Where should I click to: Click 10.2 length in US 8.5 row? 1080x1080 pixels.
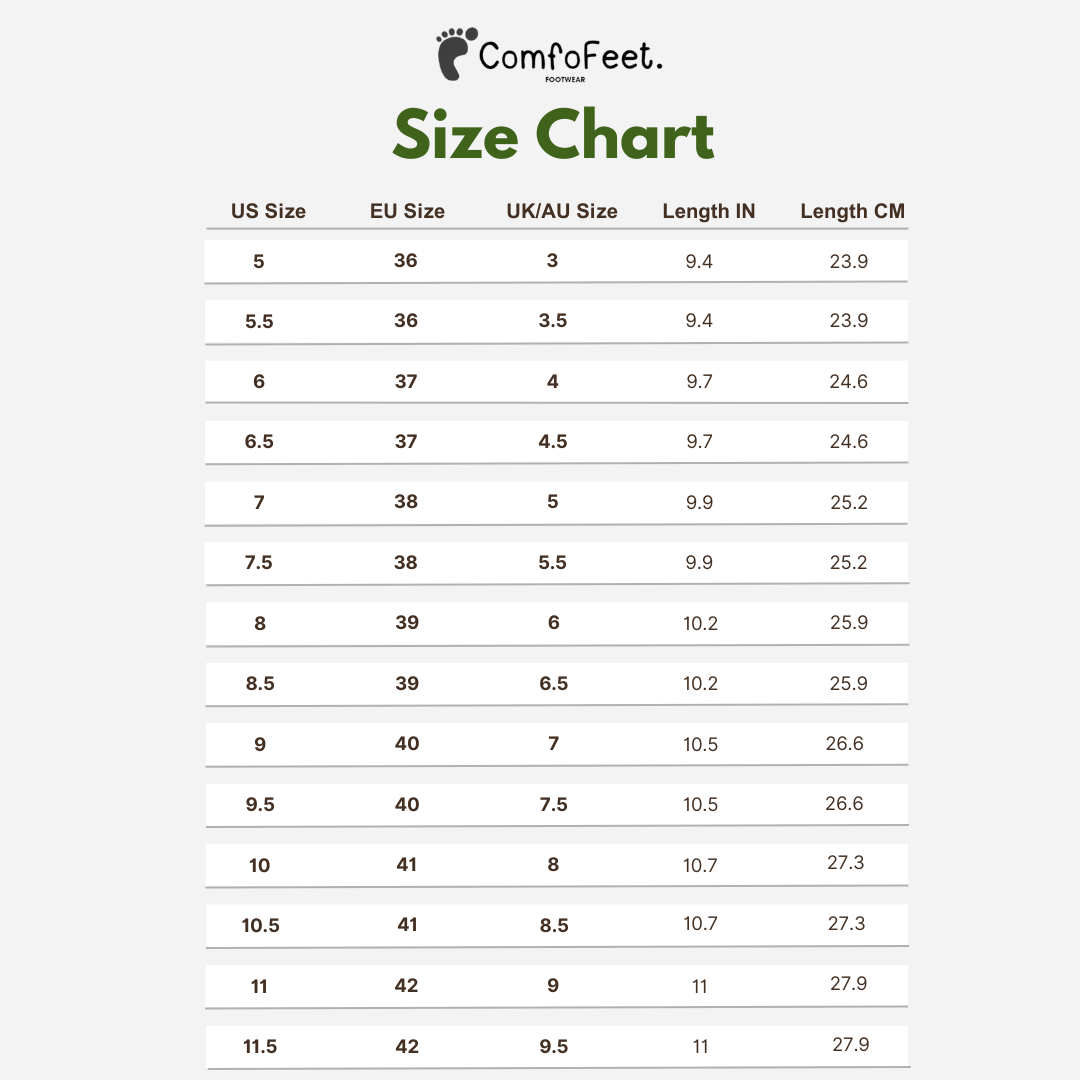pyautogui.click(x=700, y=684)
